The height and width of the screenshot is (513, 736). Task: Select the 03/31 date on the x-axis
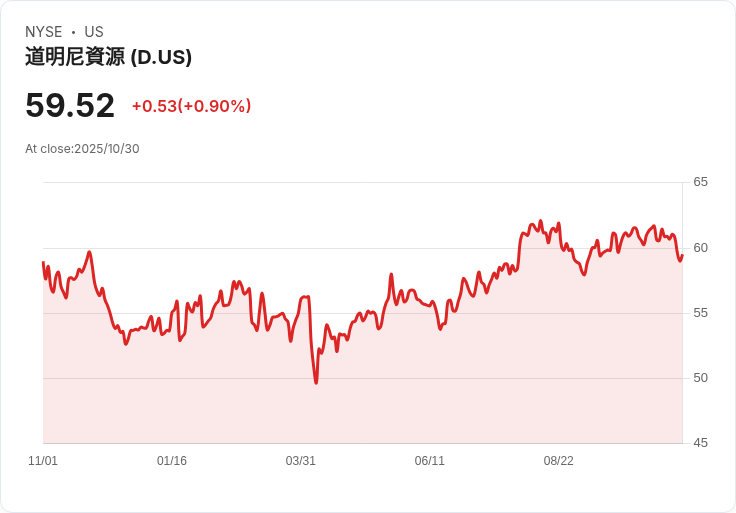point(301,461)
